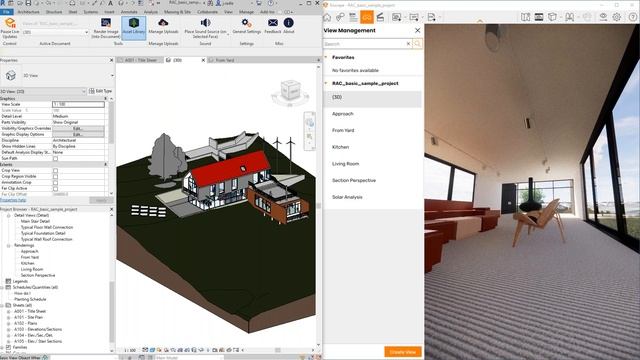640x360 pixels.
Task: Collapse the Favorites section
Action: tap(326, 58)
